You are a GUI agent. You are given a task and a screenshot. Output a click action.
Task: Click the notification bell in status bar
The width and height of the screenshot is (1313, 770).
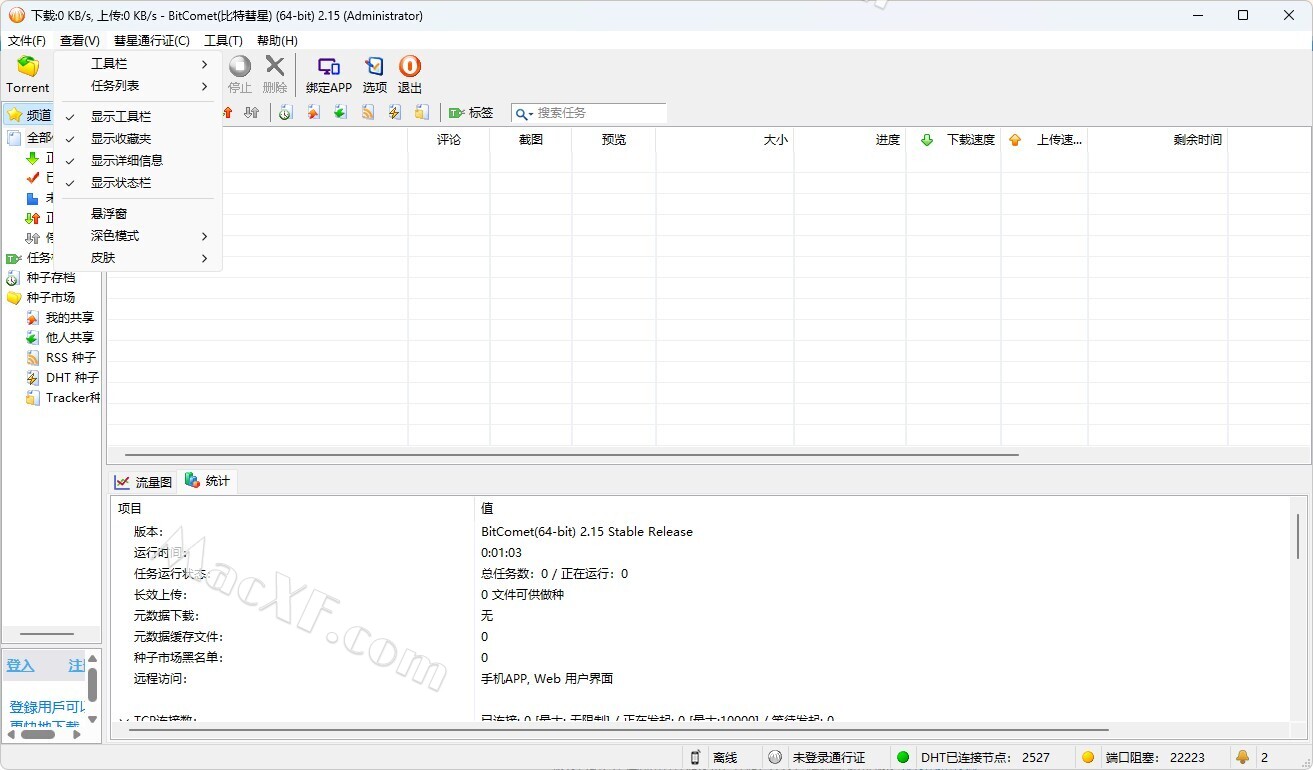click(x=1243, y=758)
